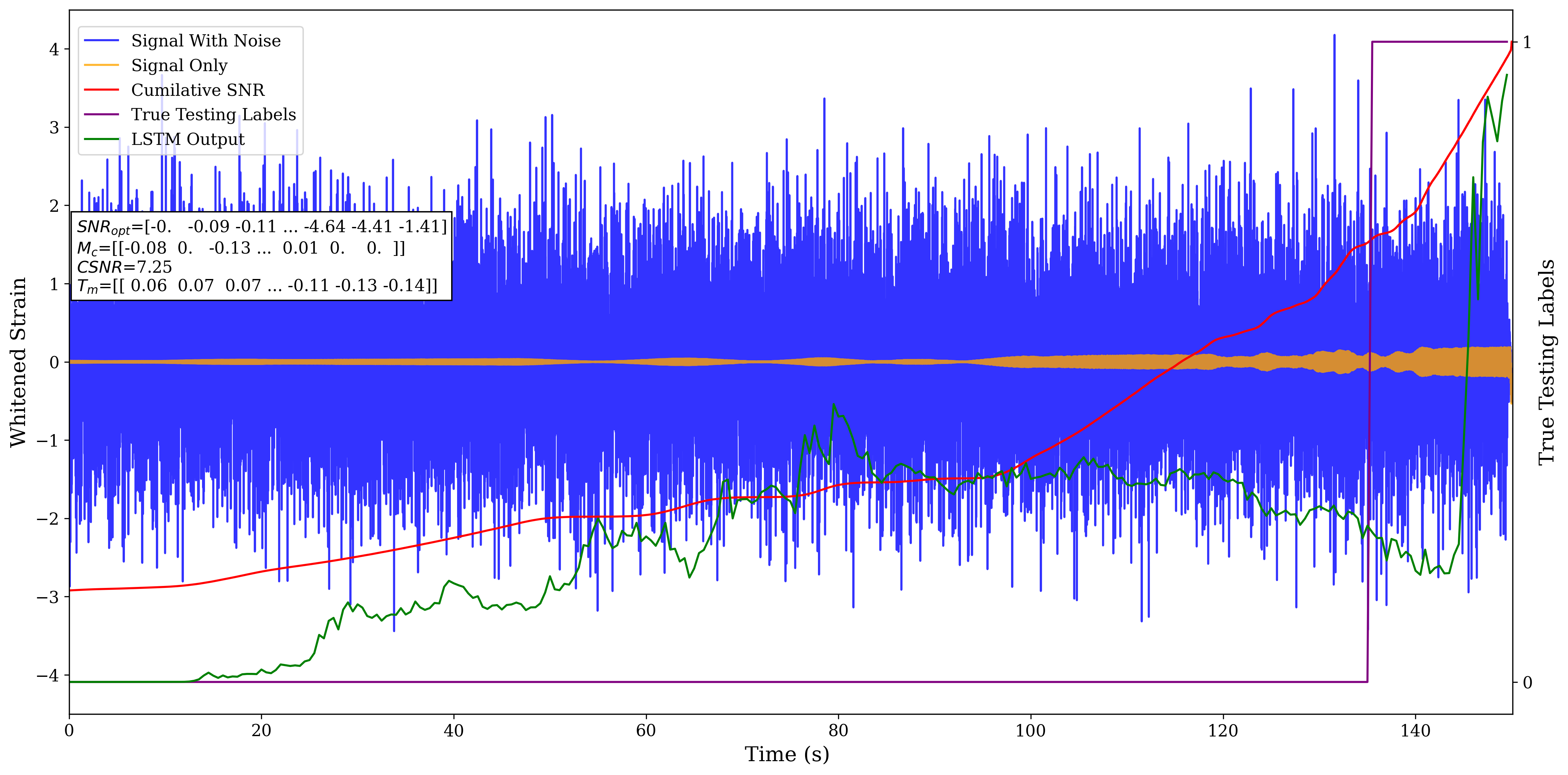Click the blue Signal With Noise legend line

101,41
